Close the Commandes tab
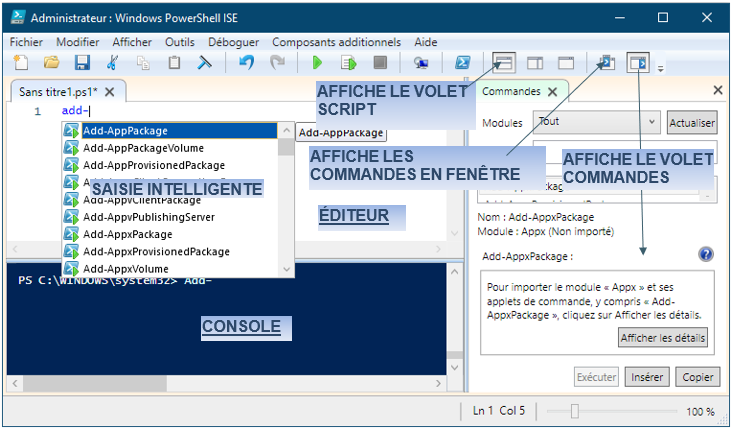Viewport: 735px width, 429px height. 553,92
